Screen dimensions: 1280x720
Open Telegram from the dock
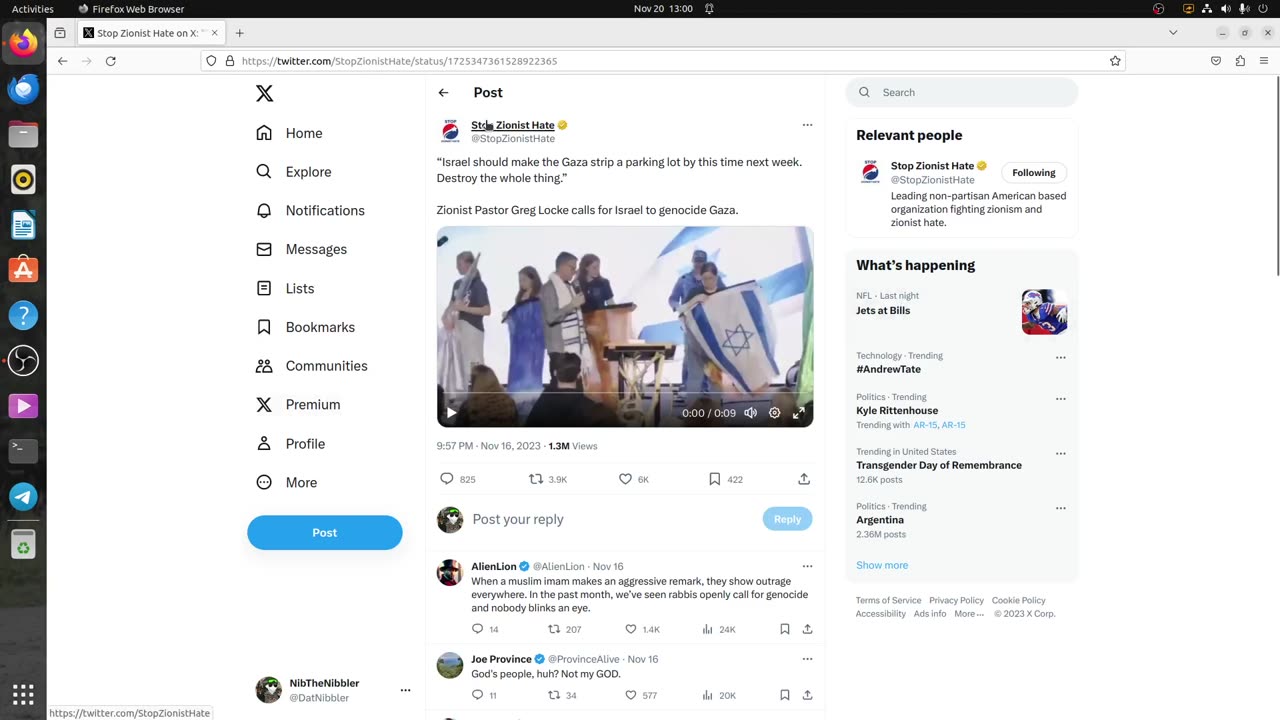click(23, 497)
